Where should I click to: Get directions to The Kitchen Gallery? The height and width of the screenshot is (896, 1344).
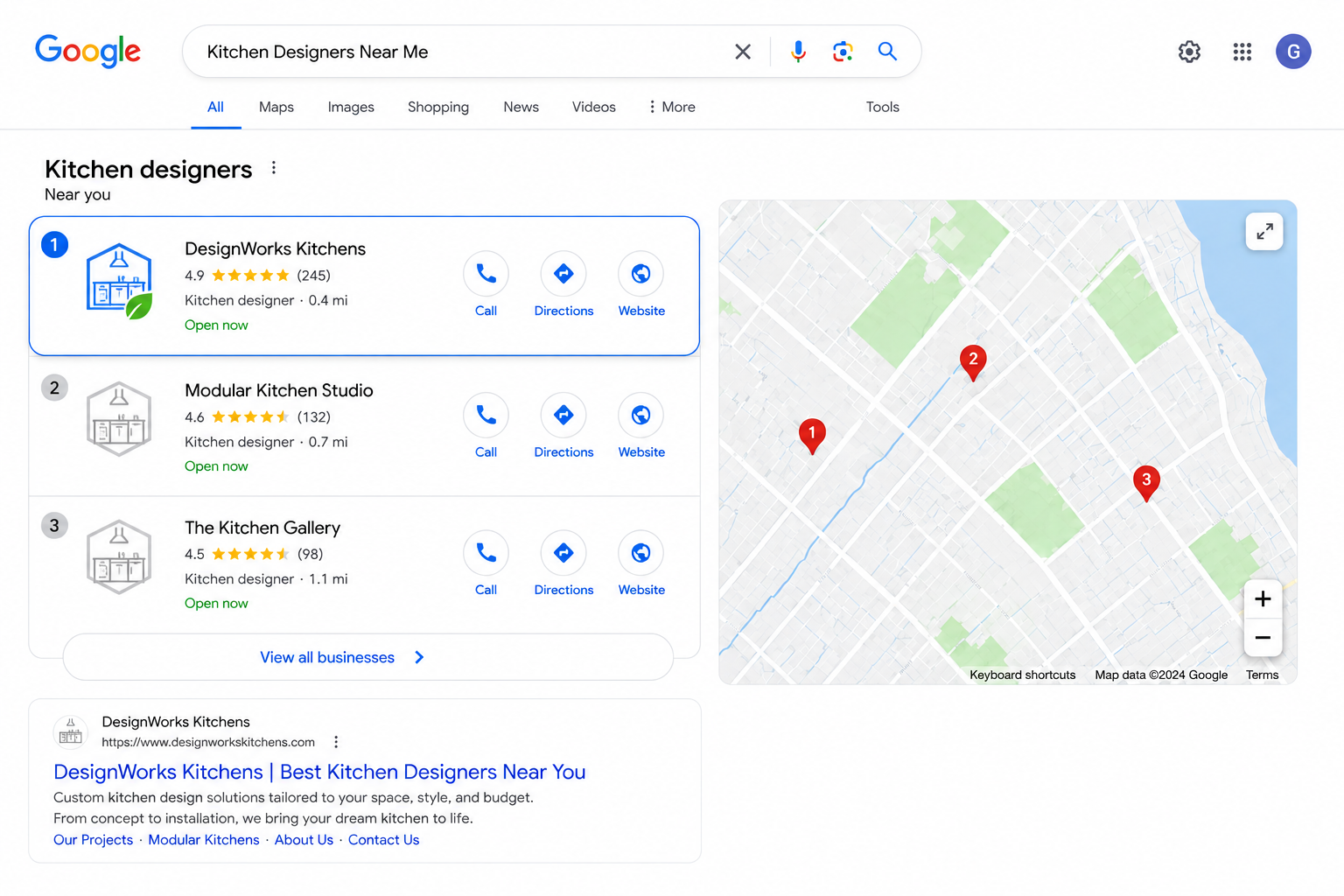563,553
